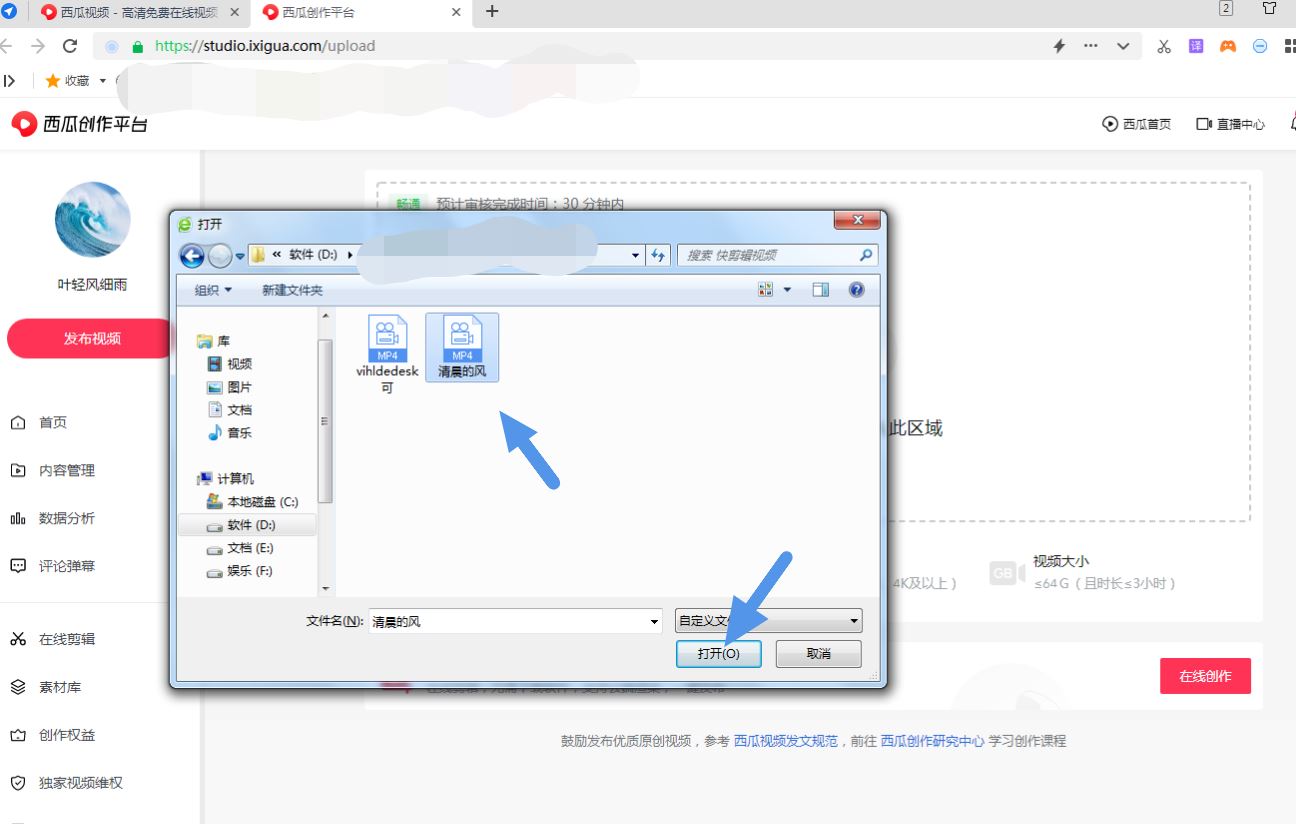Click the browser reload icon
1296x824 pixels.
(70, 46)
